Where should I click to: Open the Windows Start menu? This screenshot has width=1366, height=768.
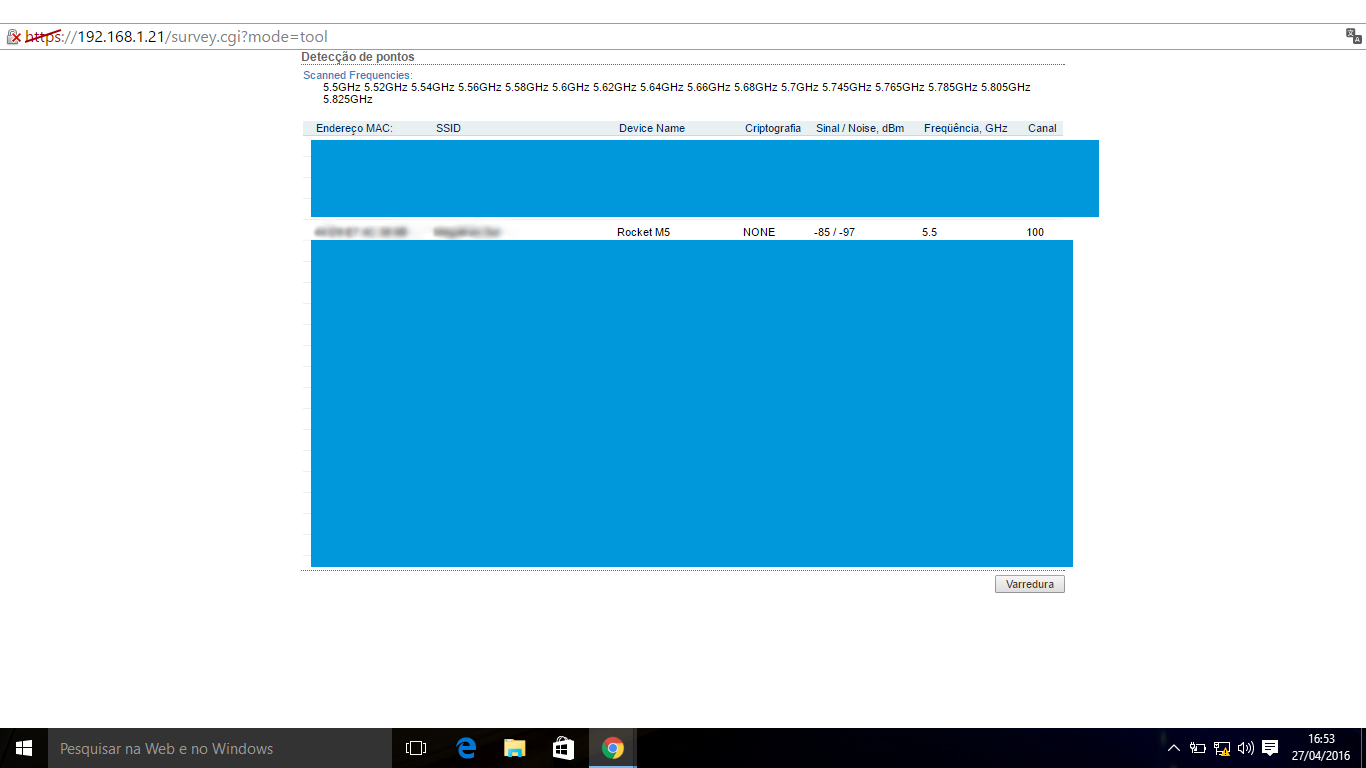[24, 748]
